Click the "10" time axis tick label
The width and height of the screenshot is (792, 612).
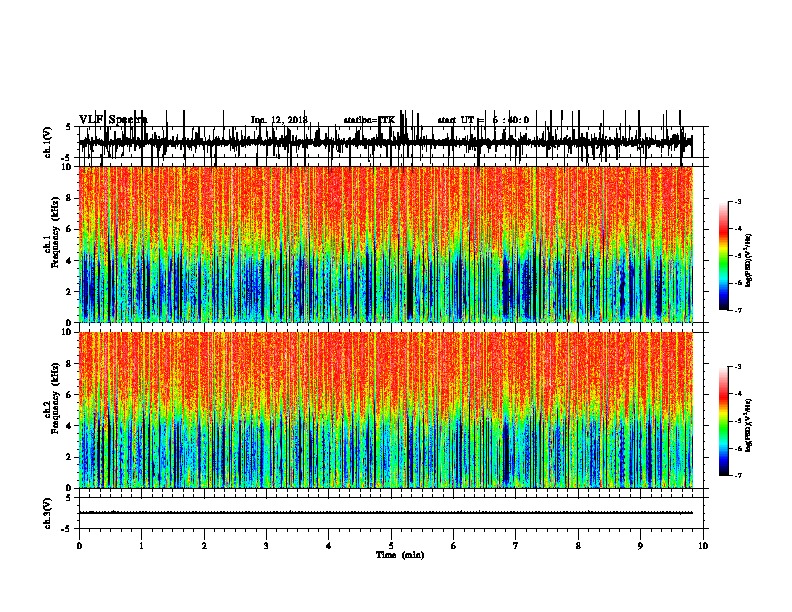click(x=703, y=546)
